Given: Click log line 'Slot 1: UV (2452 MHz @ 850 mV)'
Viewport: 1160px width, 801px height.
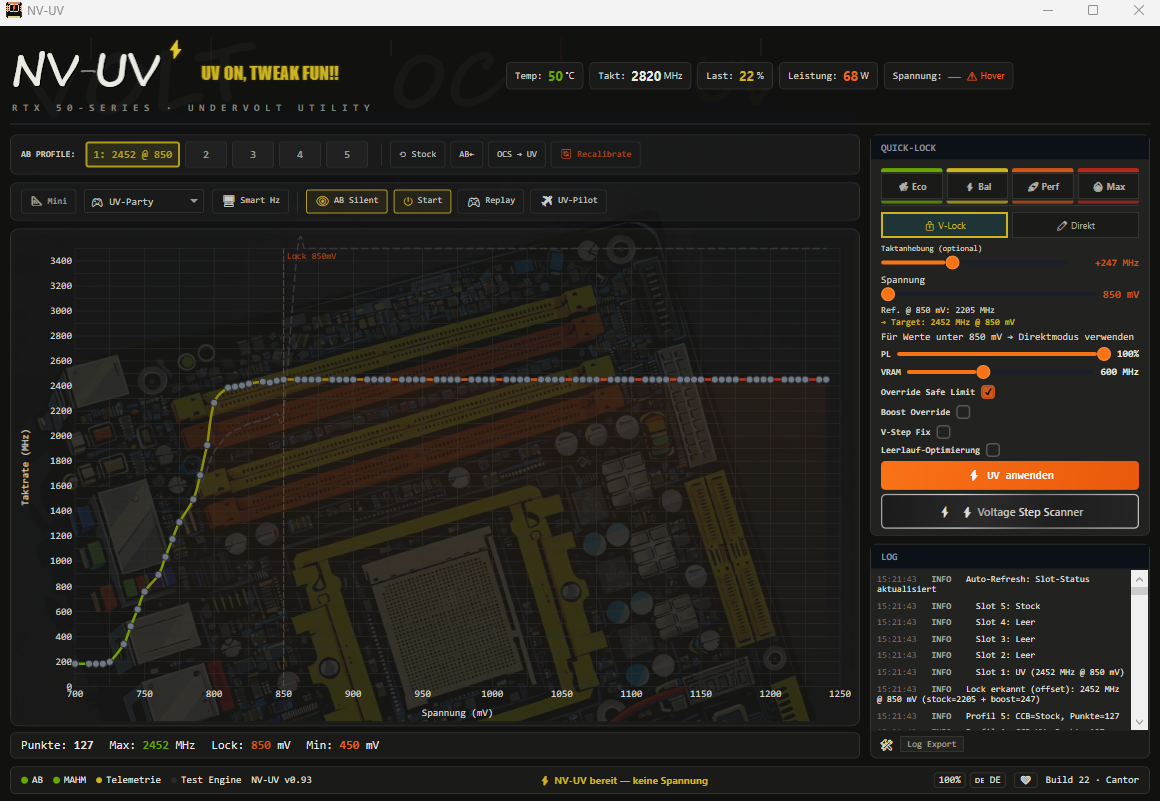Looking at the screenshot, I should pyautogui.click(x=1000, y=672).
